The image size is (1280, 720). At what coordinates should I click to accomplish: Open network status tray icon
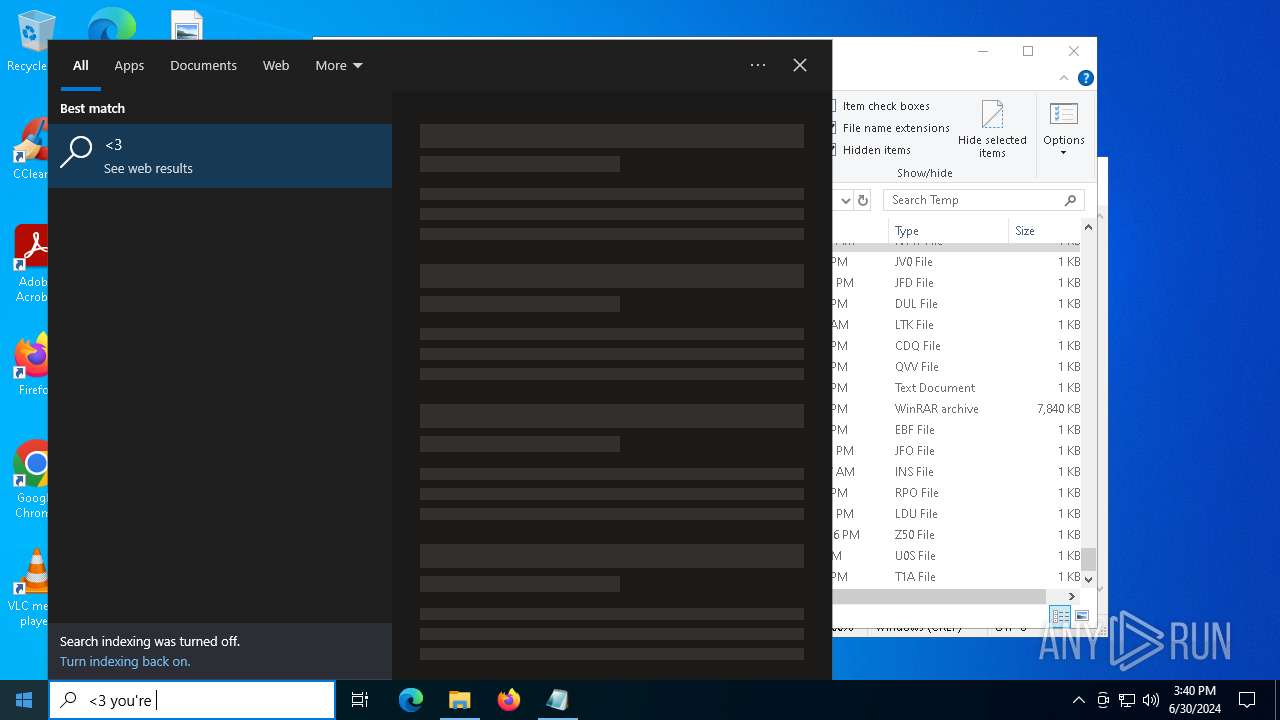point(1127,700)
